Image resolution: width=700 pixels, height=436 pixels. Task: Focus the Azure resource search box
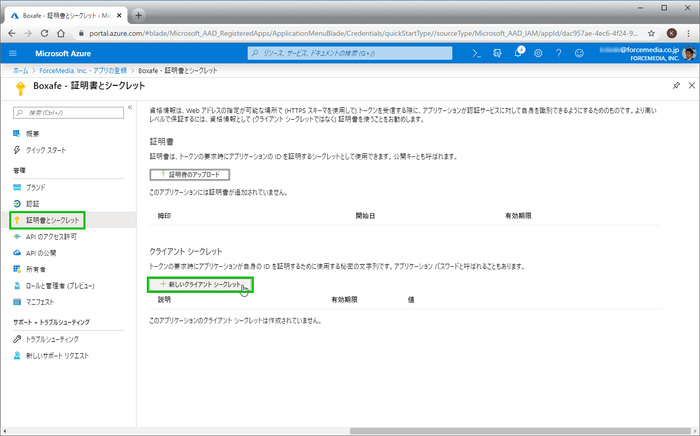click(350, 53)
